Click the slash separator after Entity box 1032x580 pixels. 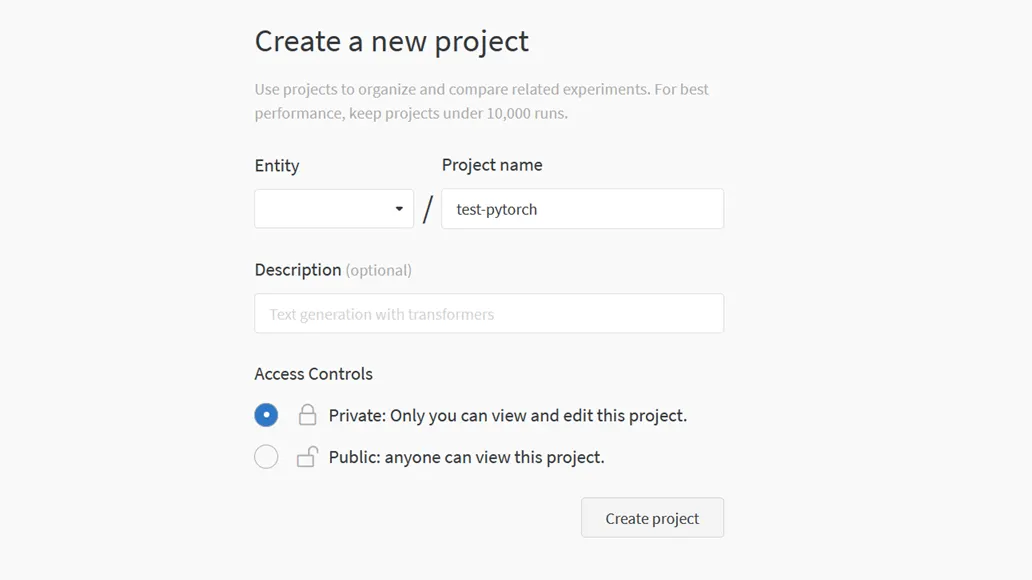[428, 209]
